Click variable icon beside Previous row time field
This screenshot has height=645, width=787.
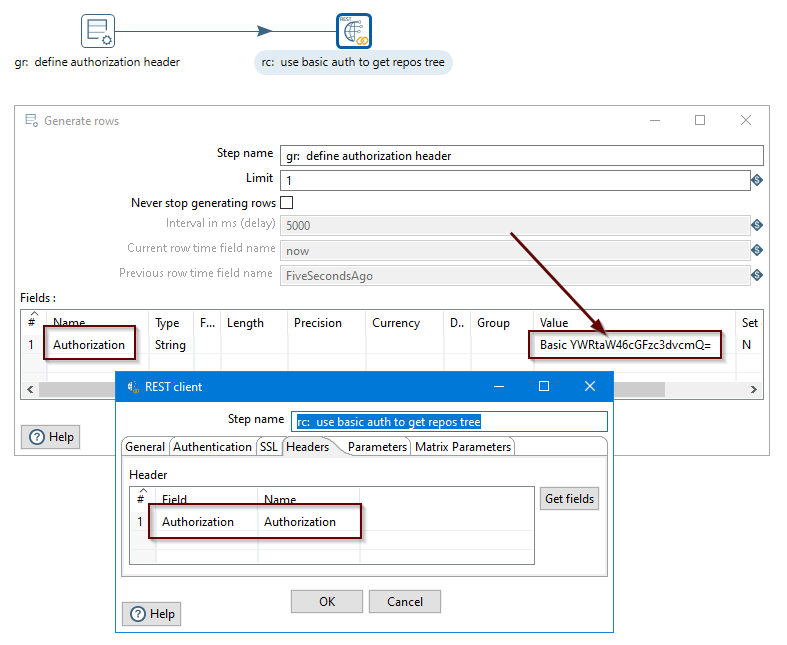pyautogui.click(x=757, y=275)
